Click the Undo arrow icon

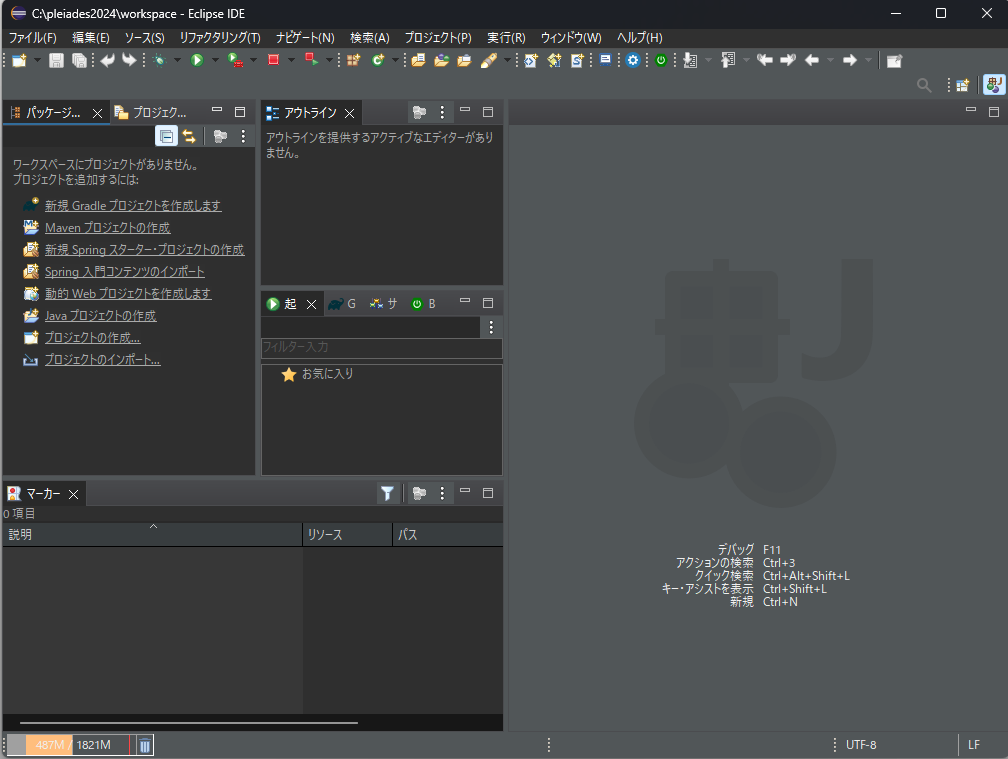[x=107, y=60]
